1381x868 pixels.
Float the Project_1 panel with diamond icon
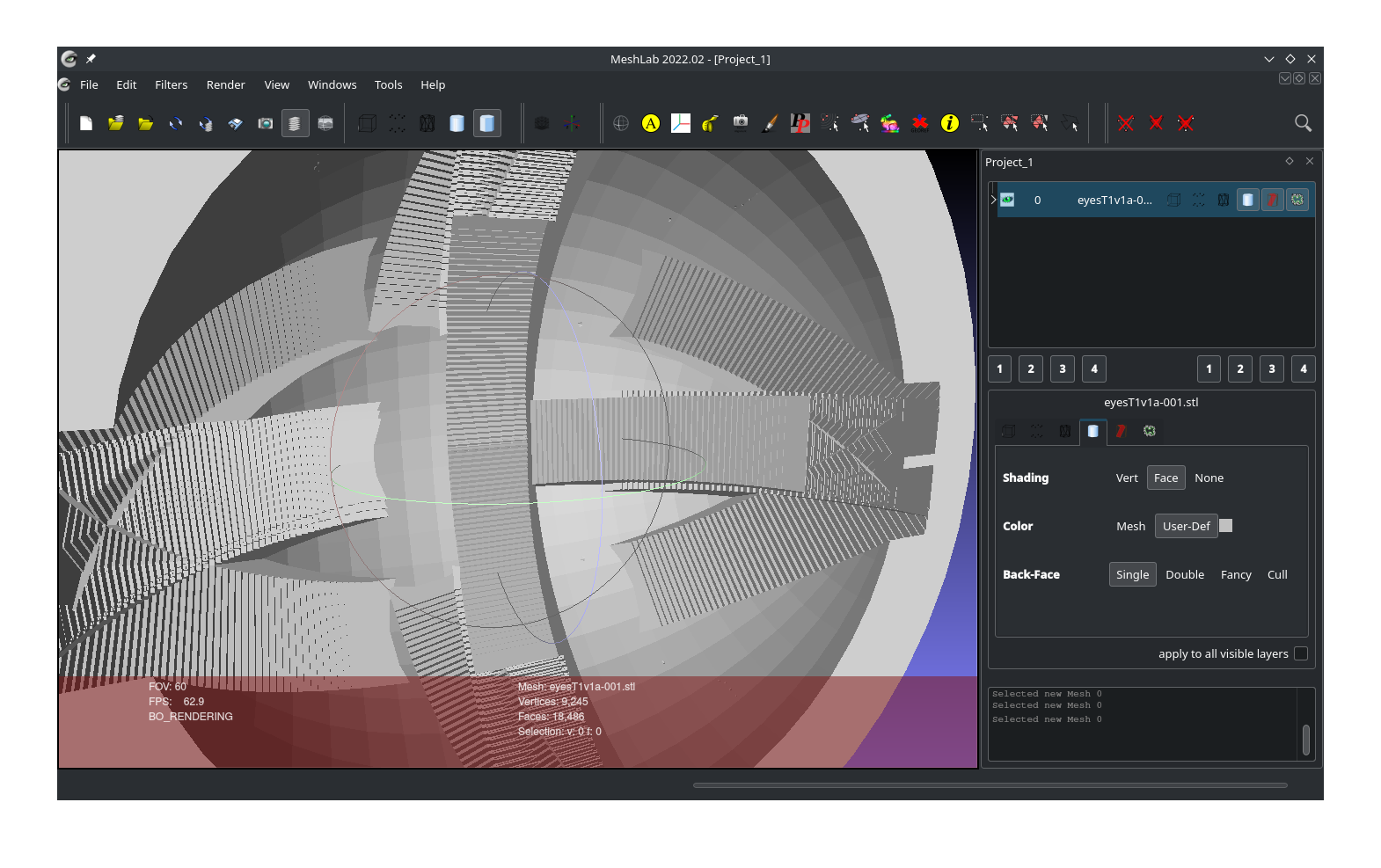pos(1290,161)
